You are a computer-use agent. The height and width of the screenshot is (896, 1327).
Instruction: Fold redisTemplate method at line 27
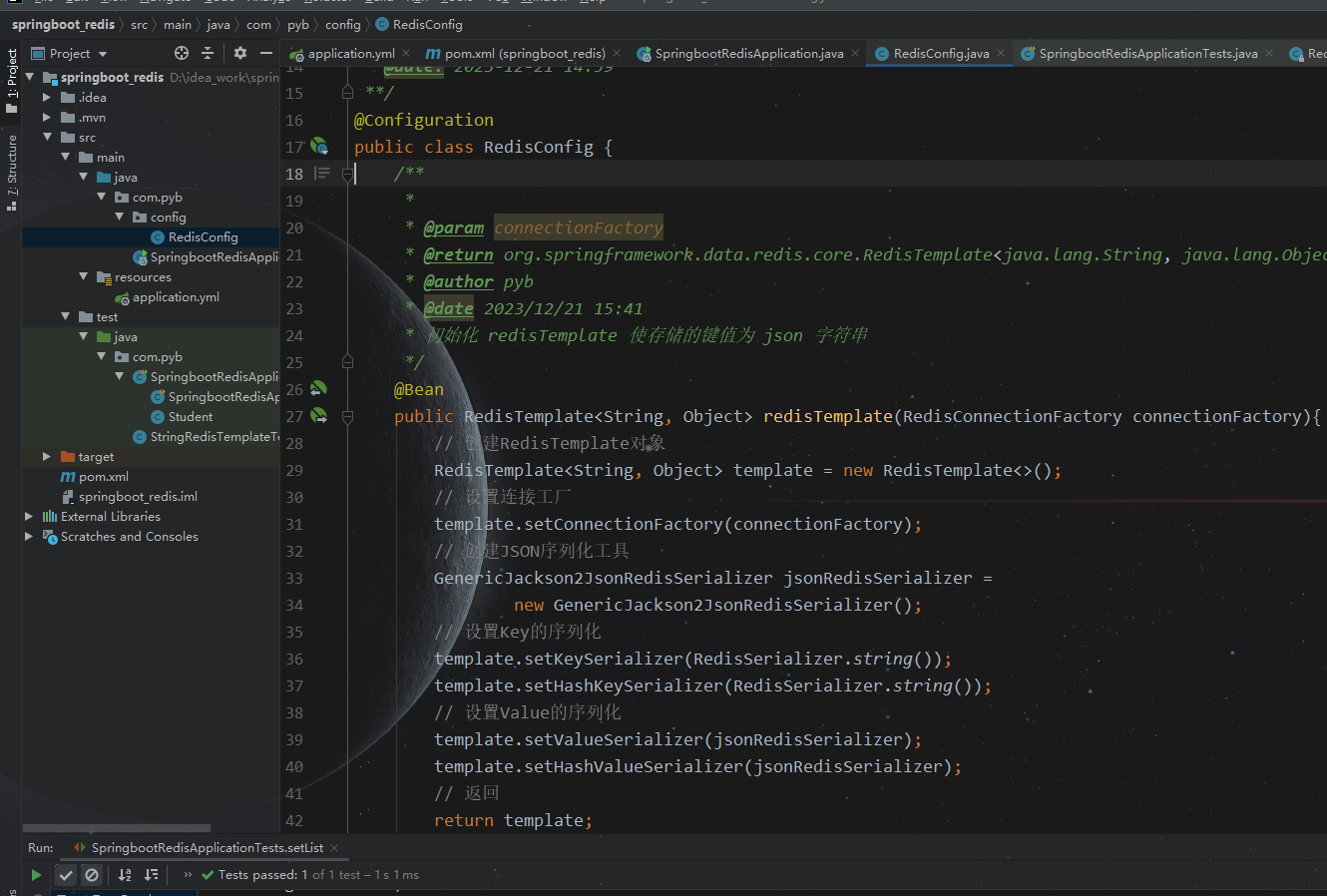[347, 416]
